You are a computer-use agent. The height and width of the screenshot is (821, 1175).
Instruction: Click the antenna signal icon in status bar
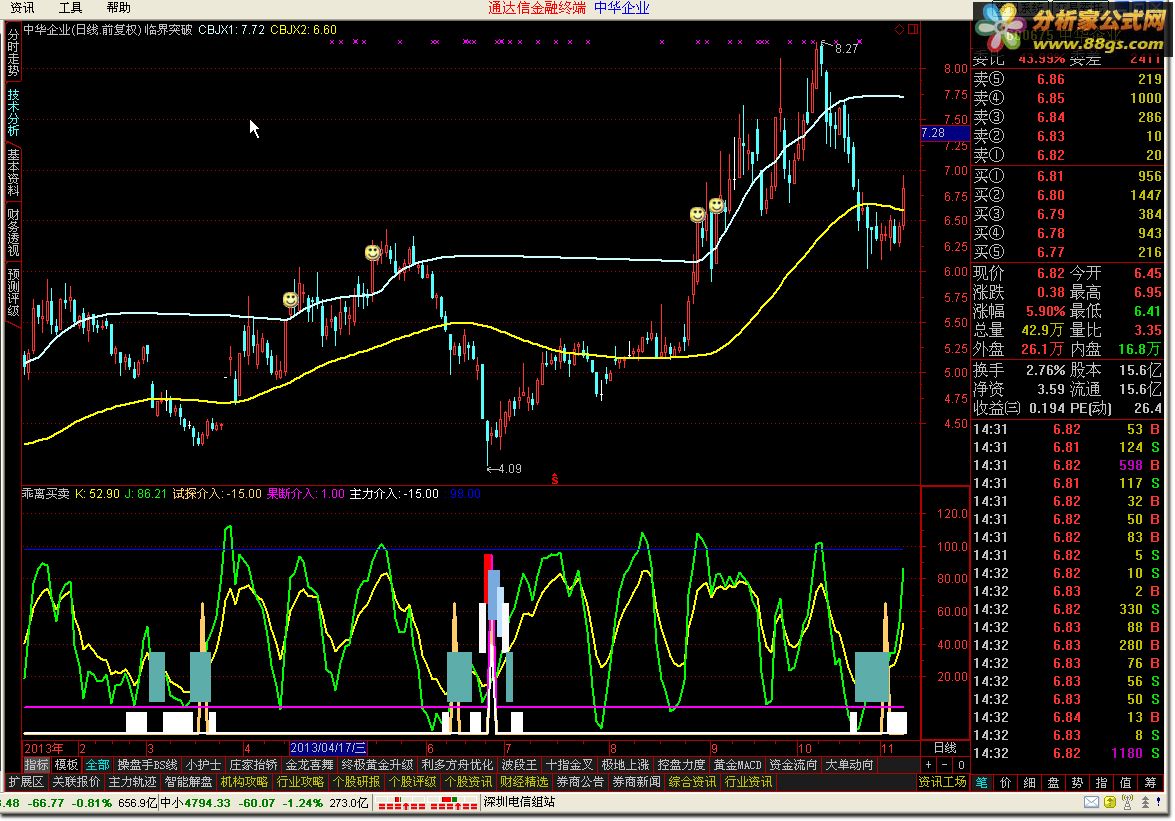click(1127, 802)
